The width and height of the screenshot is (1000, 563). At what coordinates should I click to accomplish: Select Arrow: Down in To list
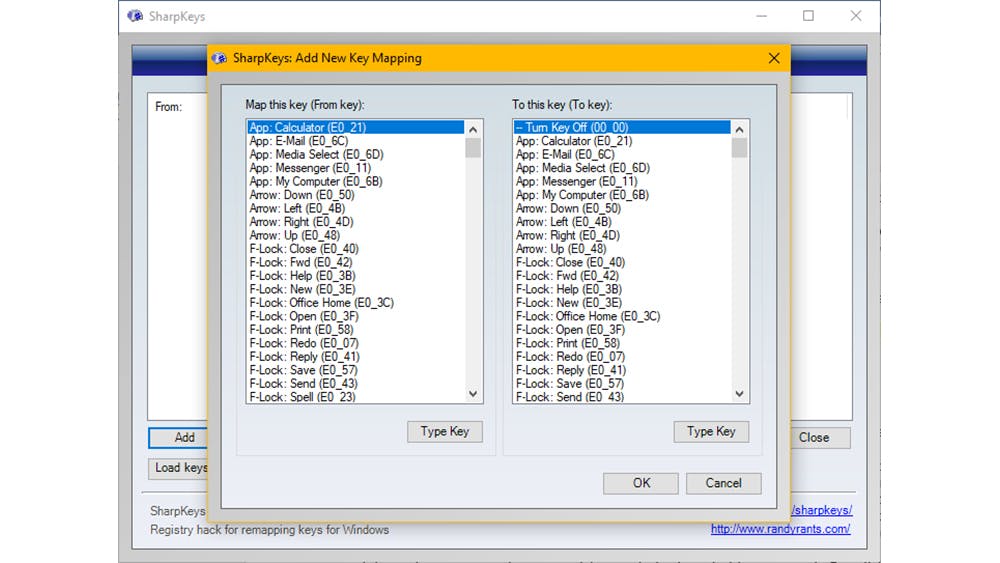tap(622, 208)
